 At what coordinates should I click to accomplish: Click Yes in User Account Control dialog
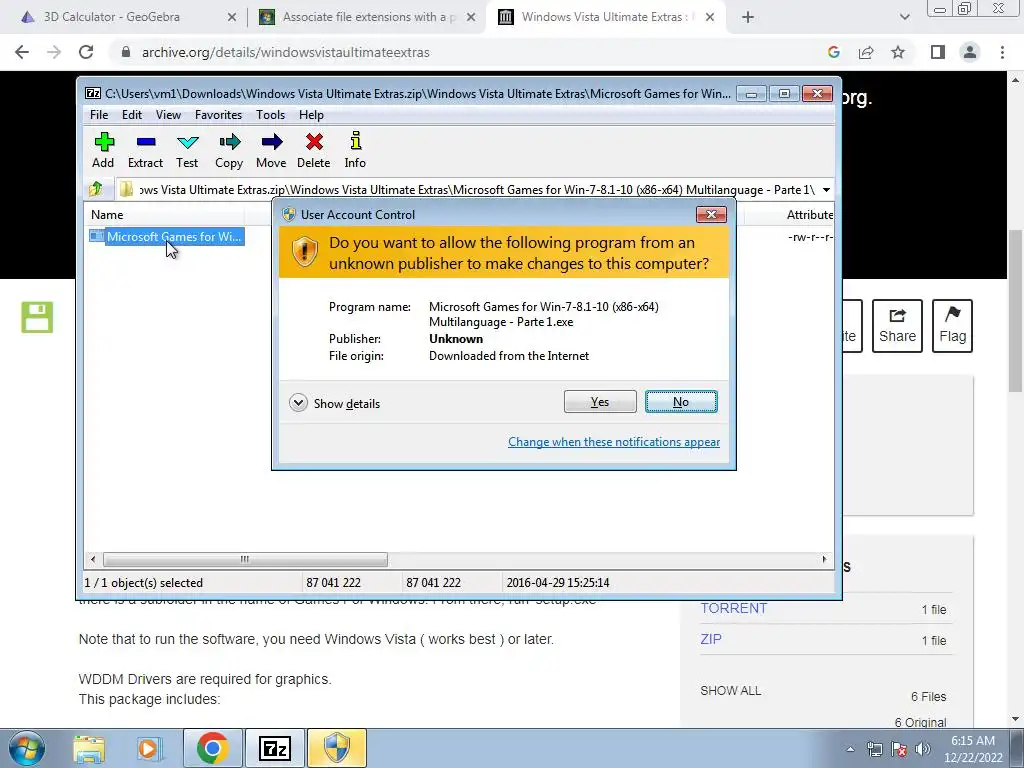pos(600,402)
